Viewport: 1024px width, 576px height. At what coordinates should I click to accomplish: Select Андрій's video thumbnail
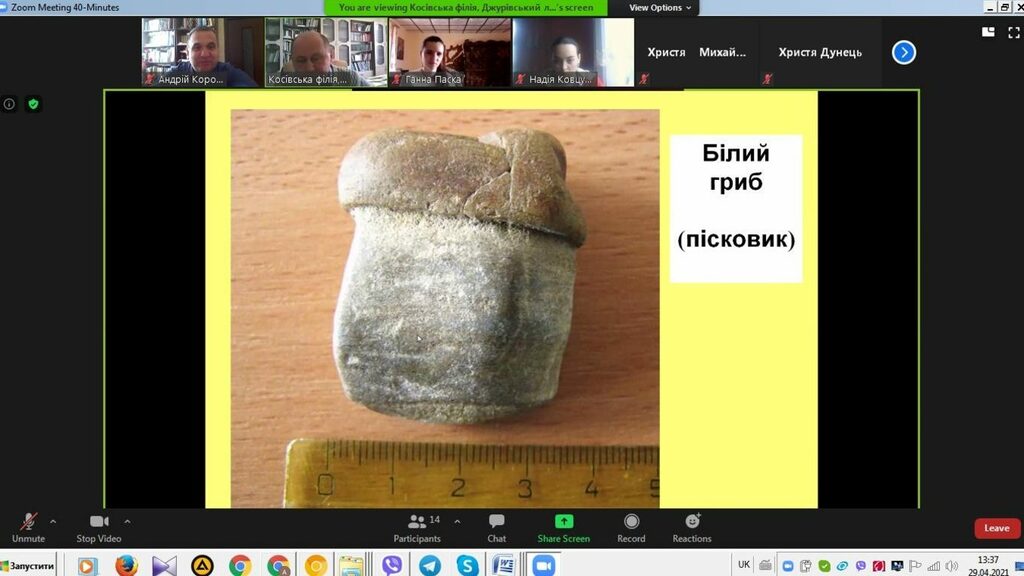pos(200,52)
